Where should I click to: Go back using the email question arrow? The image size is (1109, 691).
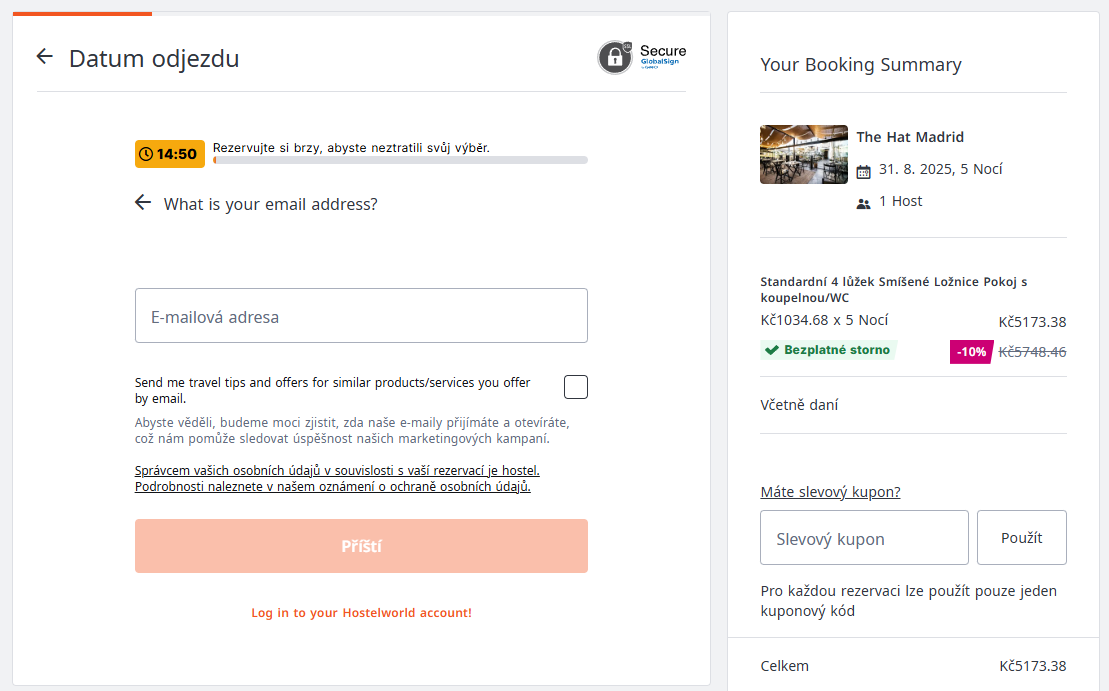pyautogui.click(x=143, y=203)
